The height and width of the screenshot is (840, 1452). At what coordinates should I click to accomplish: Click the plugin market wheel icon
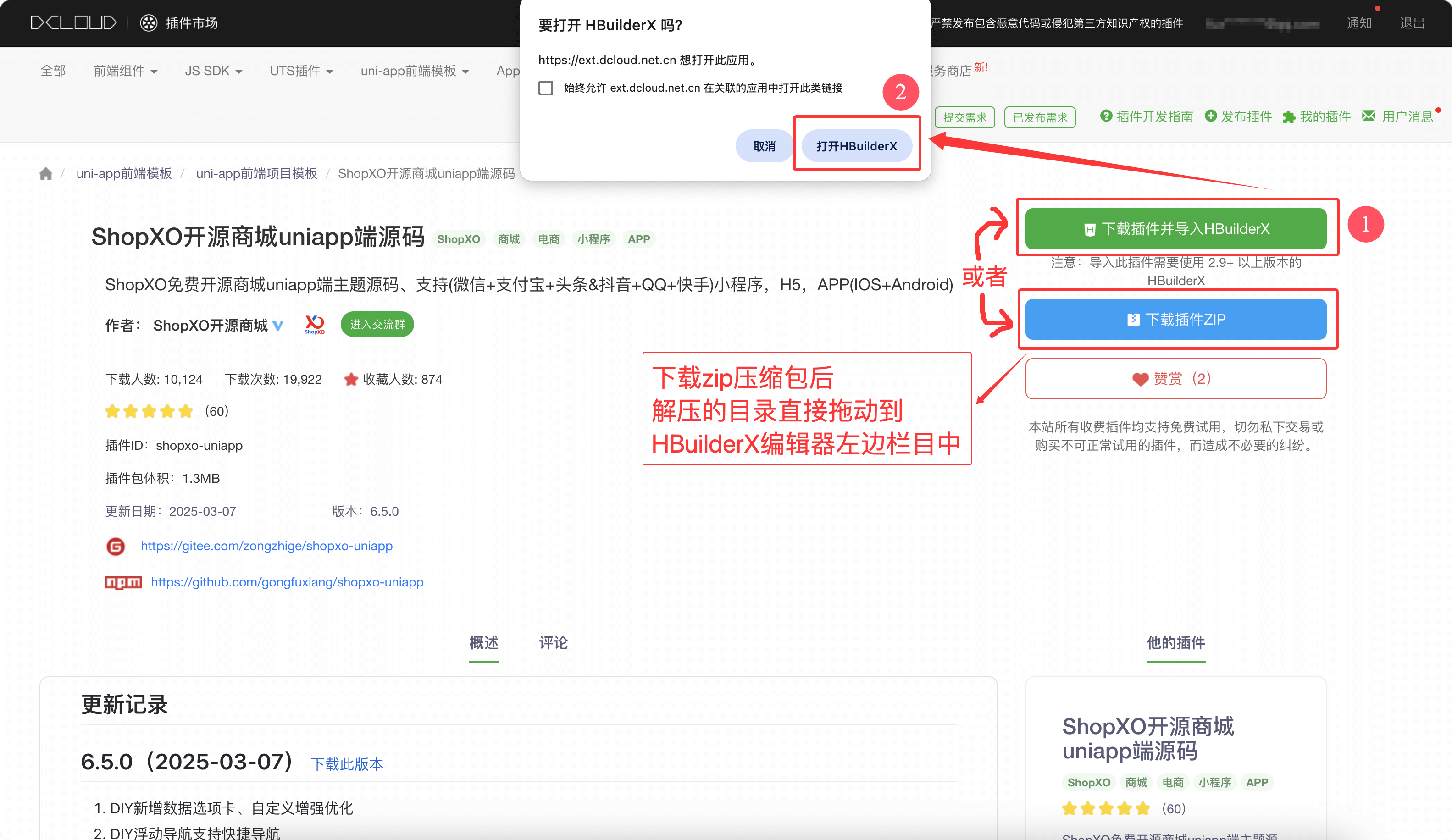pyautogui.click(x=149, y=22)
